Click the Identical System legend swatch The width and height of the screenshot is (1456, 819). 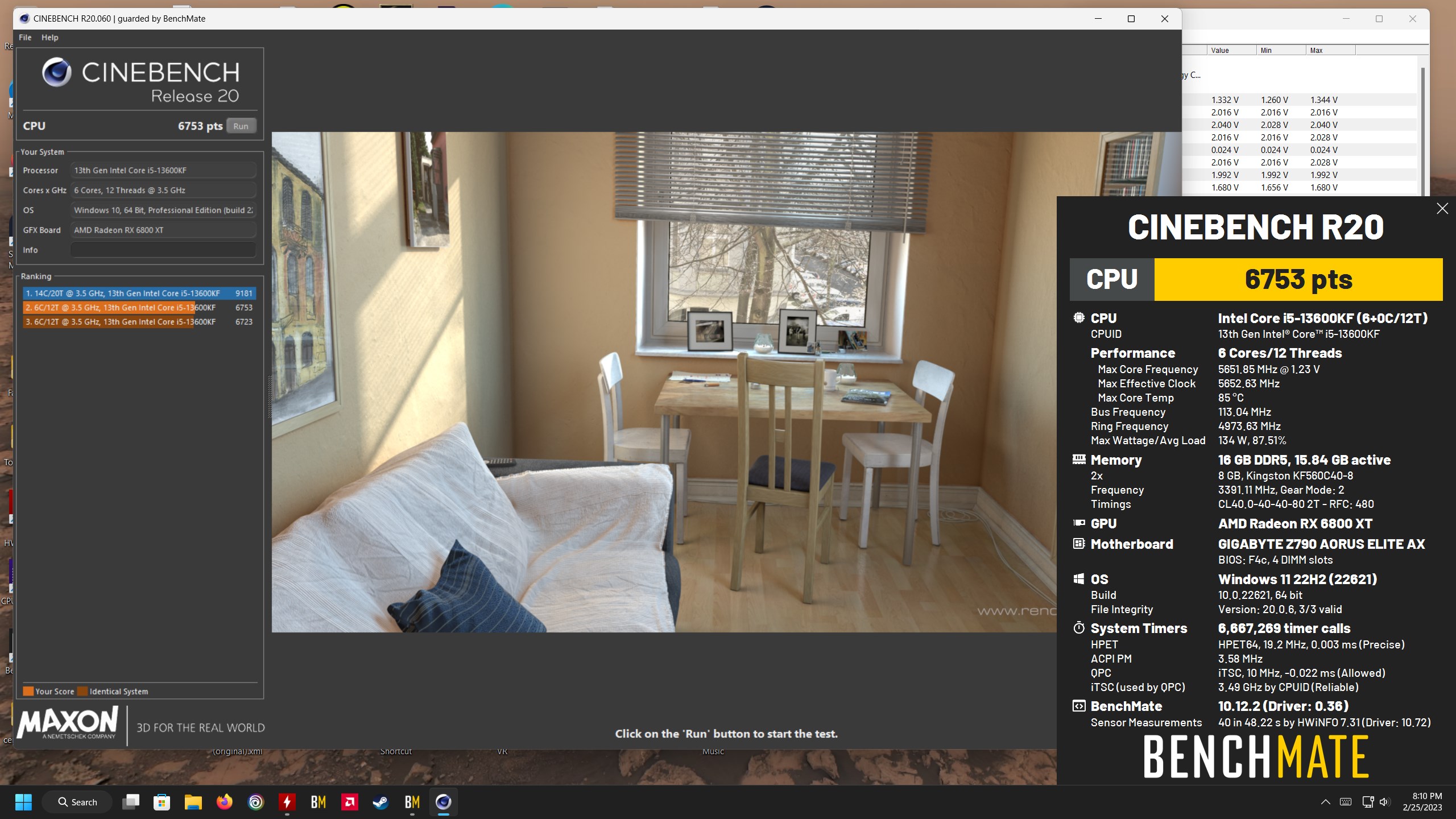click(x=82, y=691)
